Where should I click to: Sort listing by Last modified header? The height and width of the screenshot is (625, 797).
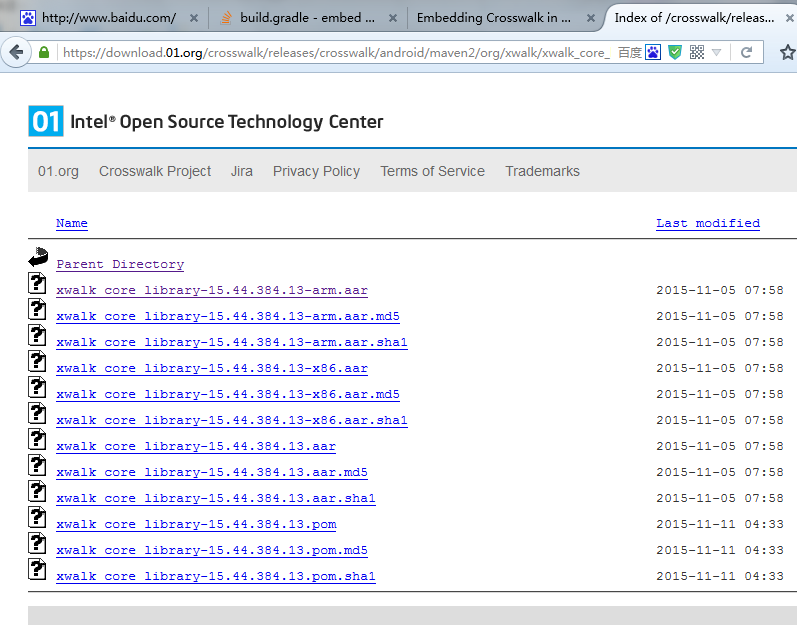708,223
